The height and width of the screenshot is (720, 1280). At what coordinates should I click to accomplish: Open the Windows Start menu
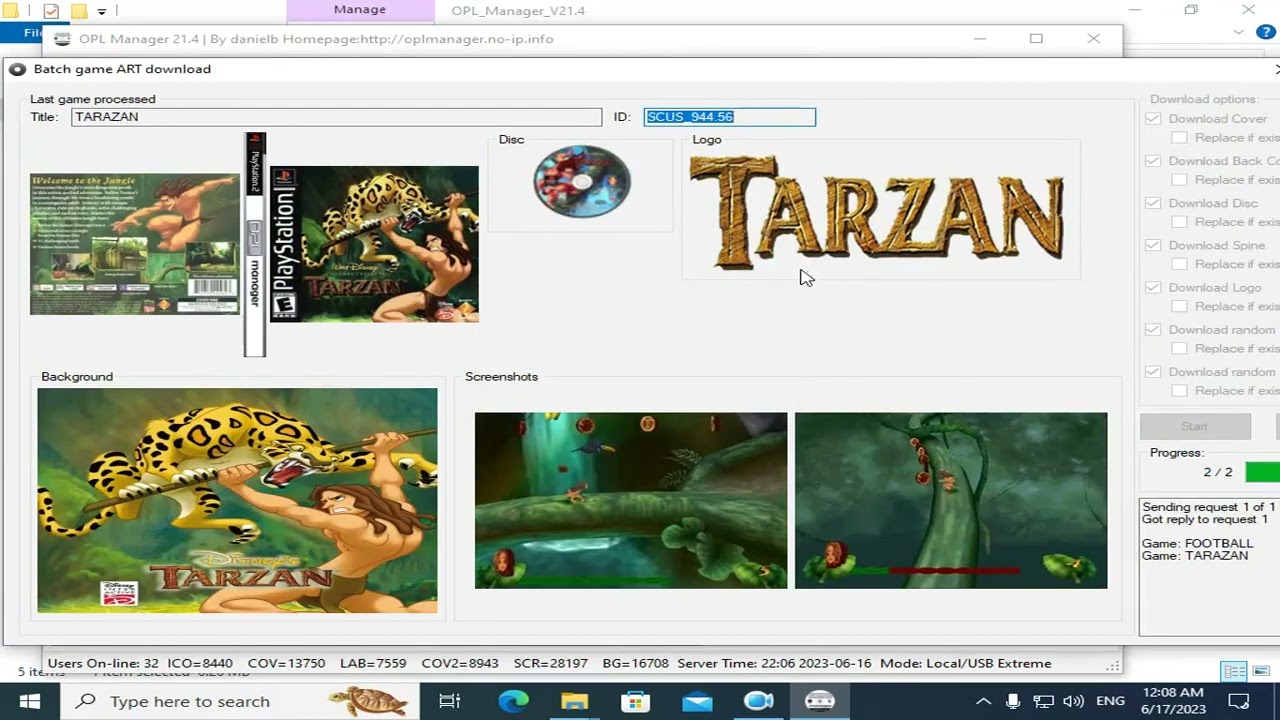(29, 701)
